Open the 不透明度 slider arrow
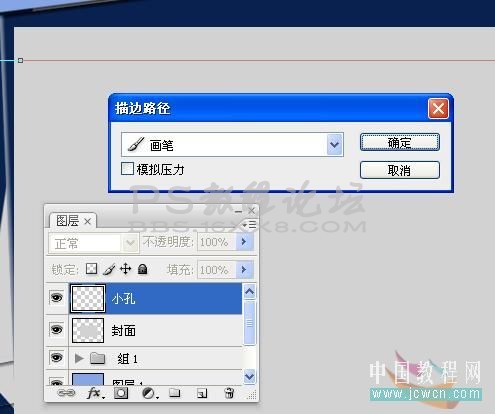This screenshot has height=414, width=495. point(244,242)
